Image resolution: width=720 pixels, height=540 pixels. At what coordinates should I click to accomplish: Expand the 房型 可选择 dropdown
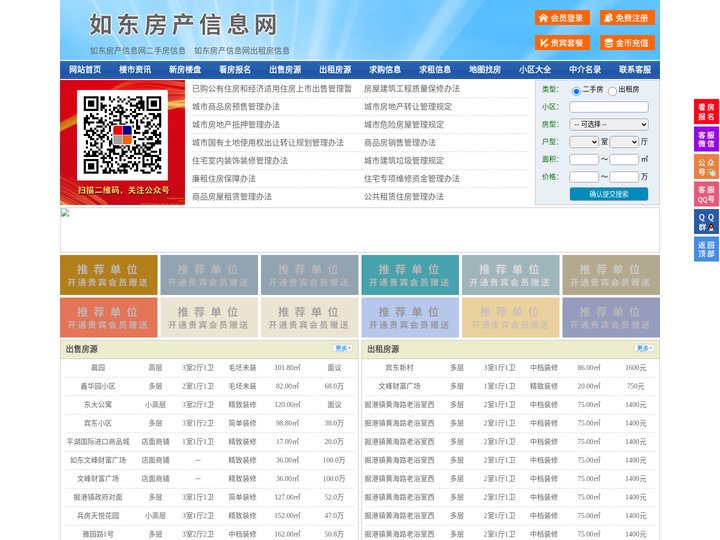click(609, 124)
